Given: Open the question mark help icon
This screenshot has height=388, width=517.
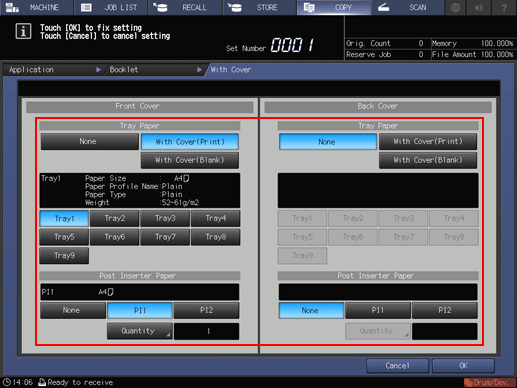Looking at the screenshot, I should (x=504, y=7).
